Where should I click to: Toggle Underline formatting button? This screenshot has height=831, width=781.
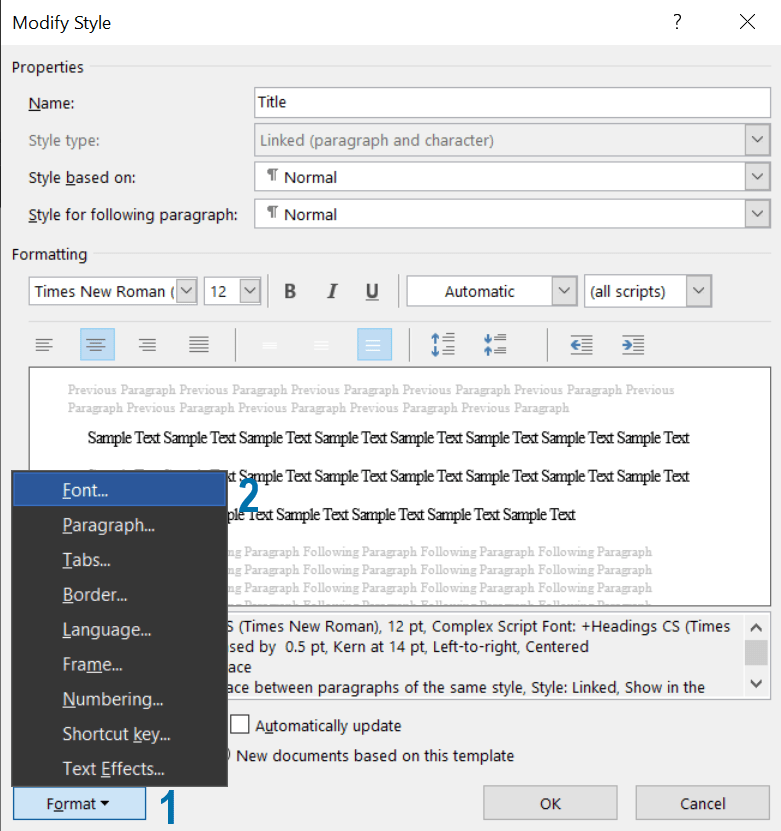(x=372, y=292)
